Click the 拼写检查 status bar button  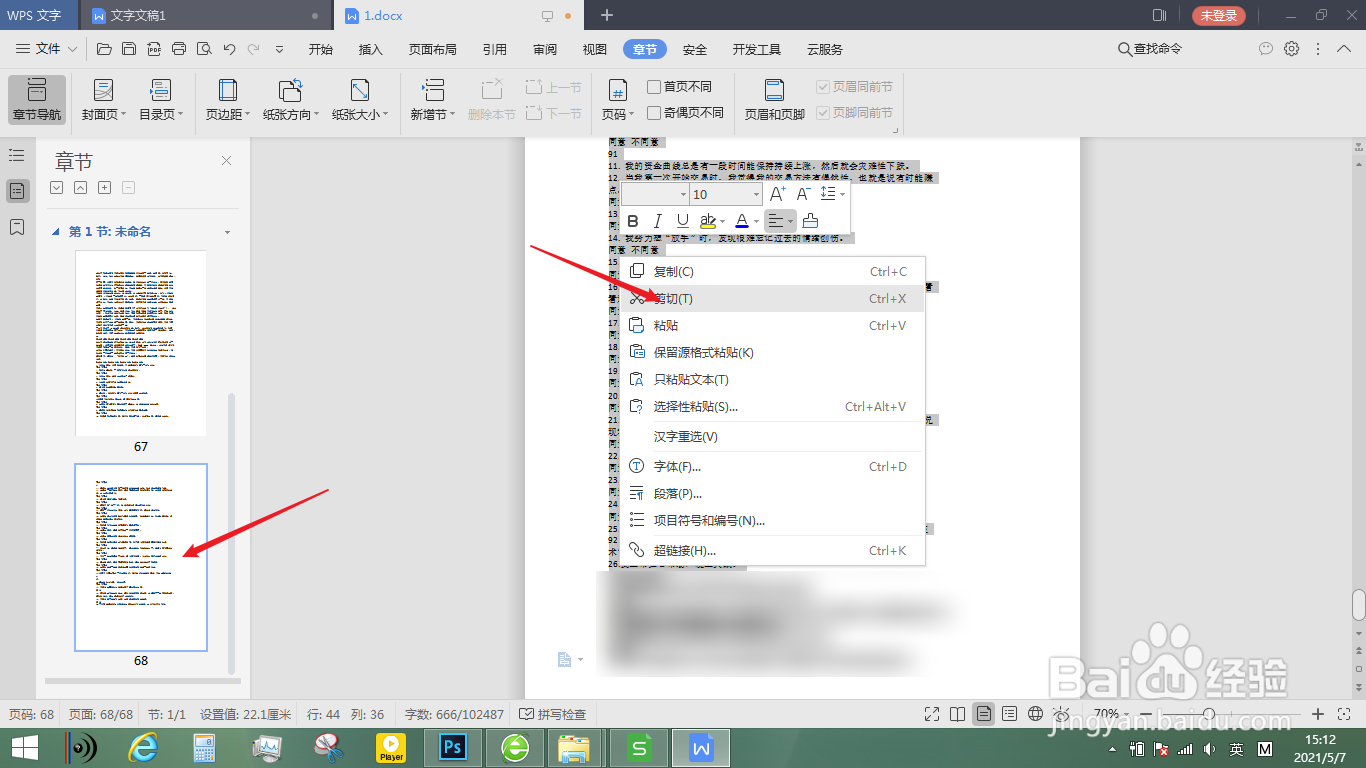click(552, 714)
